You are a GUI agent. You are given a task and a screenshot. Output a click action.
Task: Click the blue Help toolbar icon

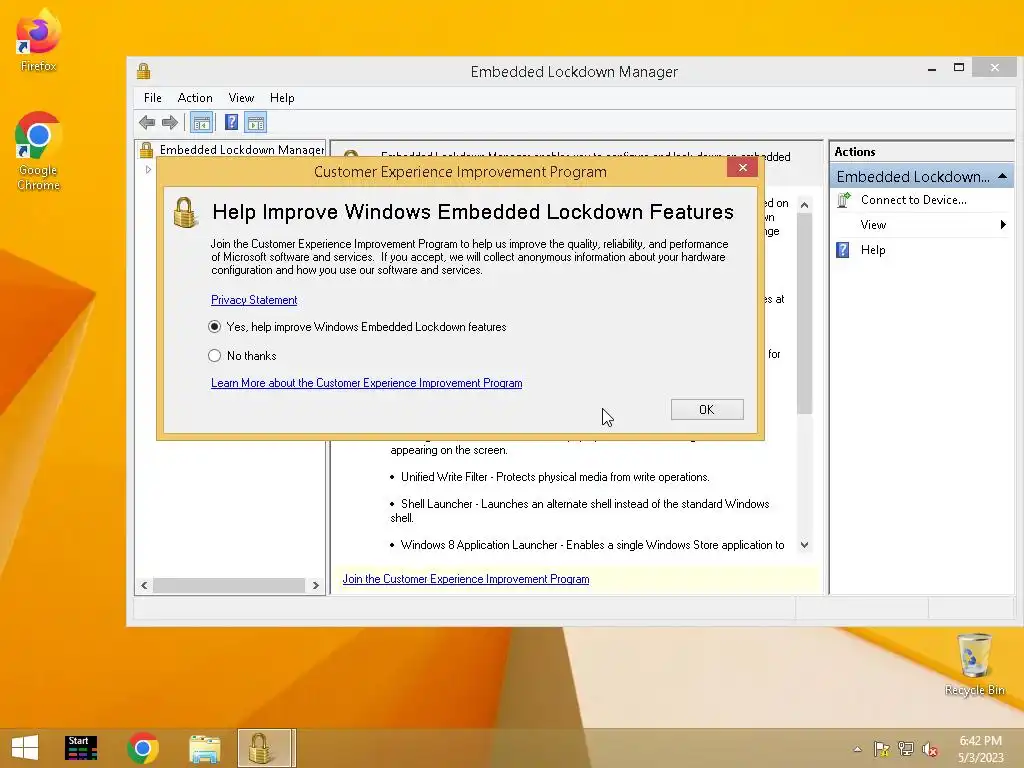pyautogui.click(x=231, y=122)
